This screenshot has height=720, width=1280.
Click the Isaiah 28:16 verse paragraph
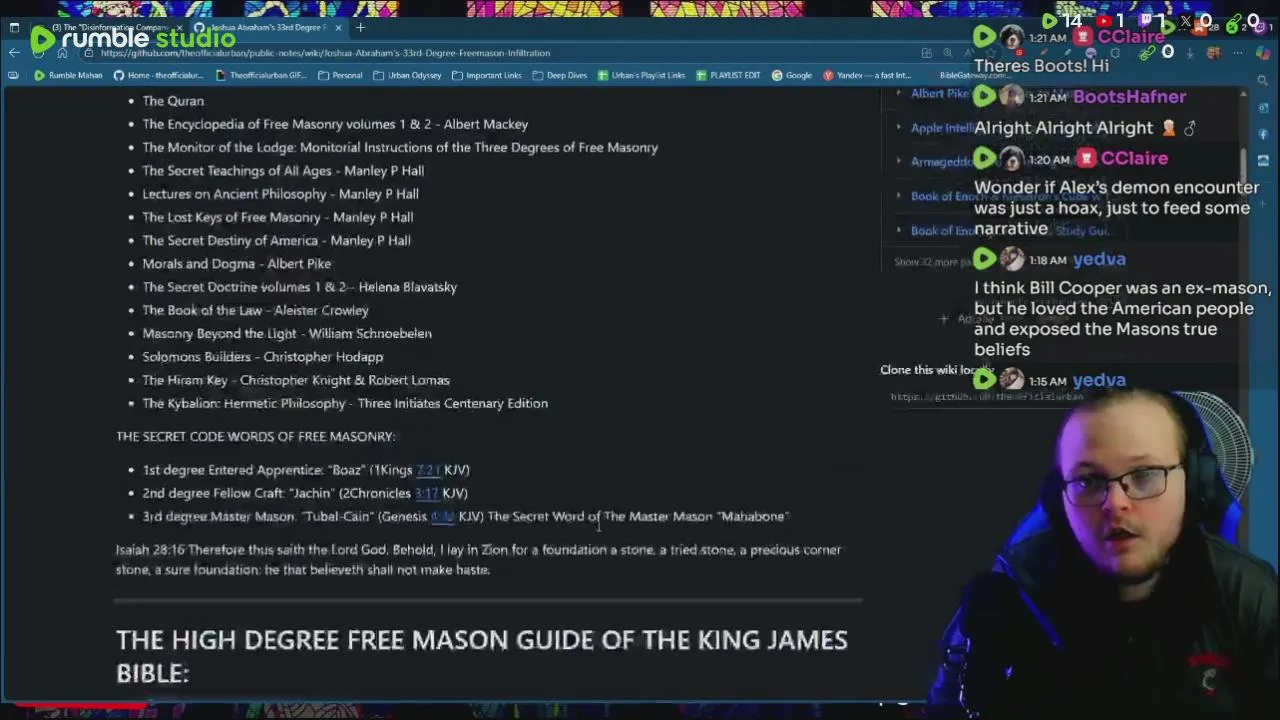479,560
